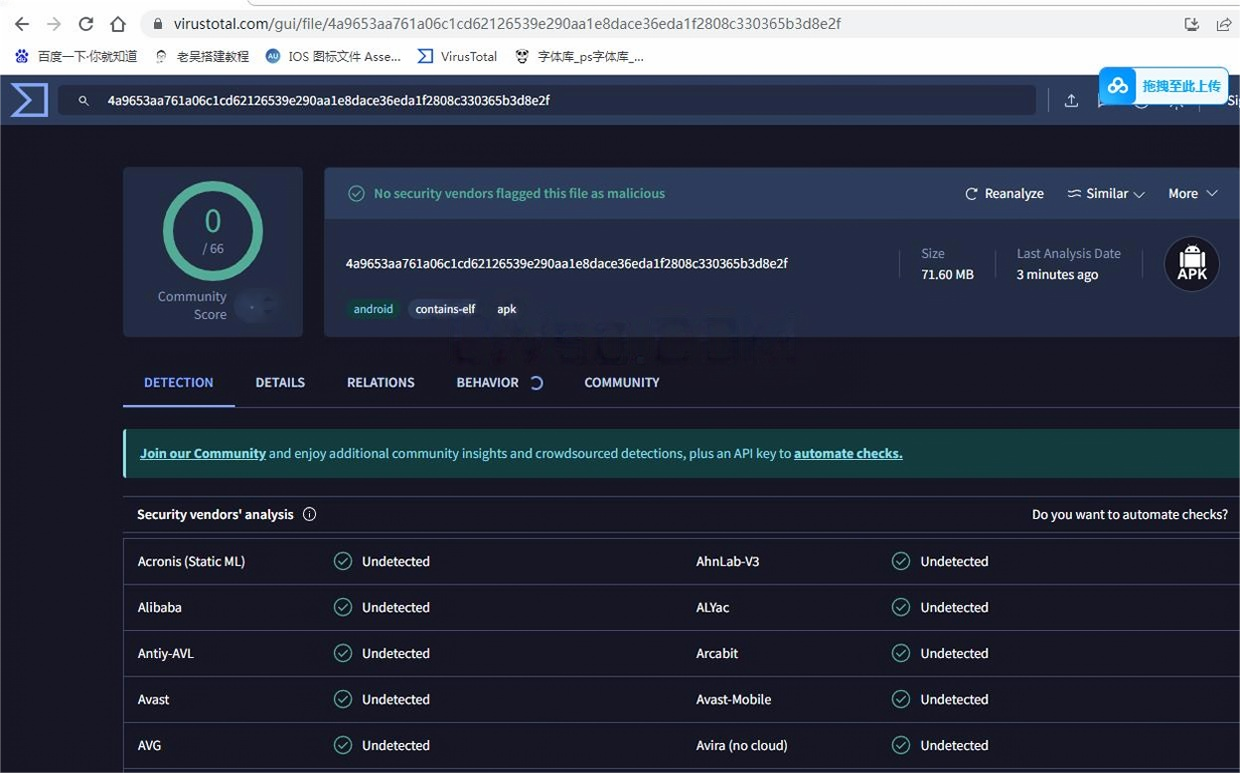Click the Behavior tab loading spinner
The image size is (1240, 773).
(x=536, y=382)
